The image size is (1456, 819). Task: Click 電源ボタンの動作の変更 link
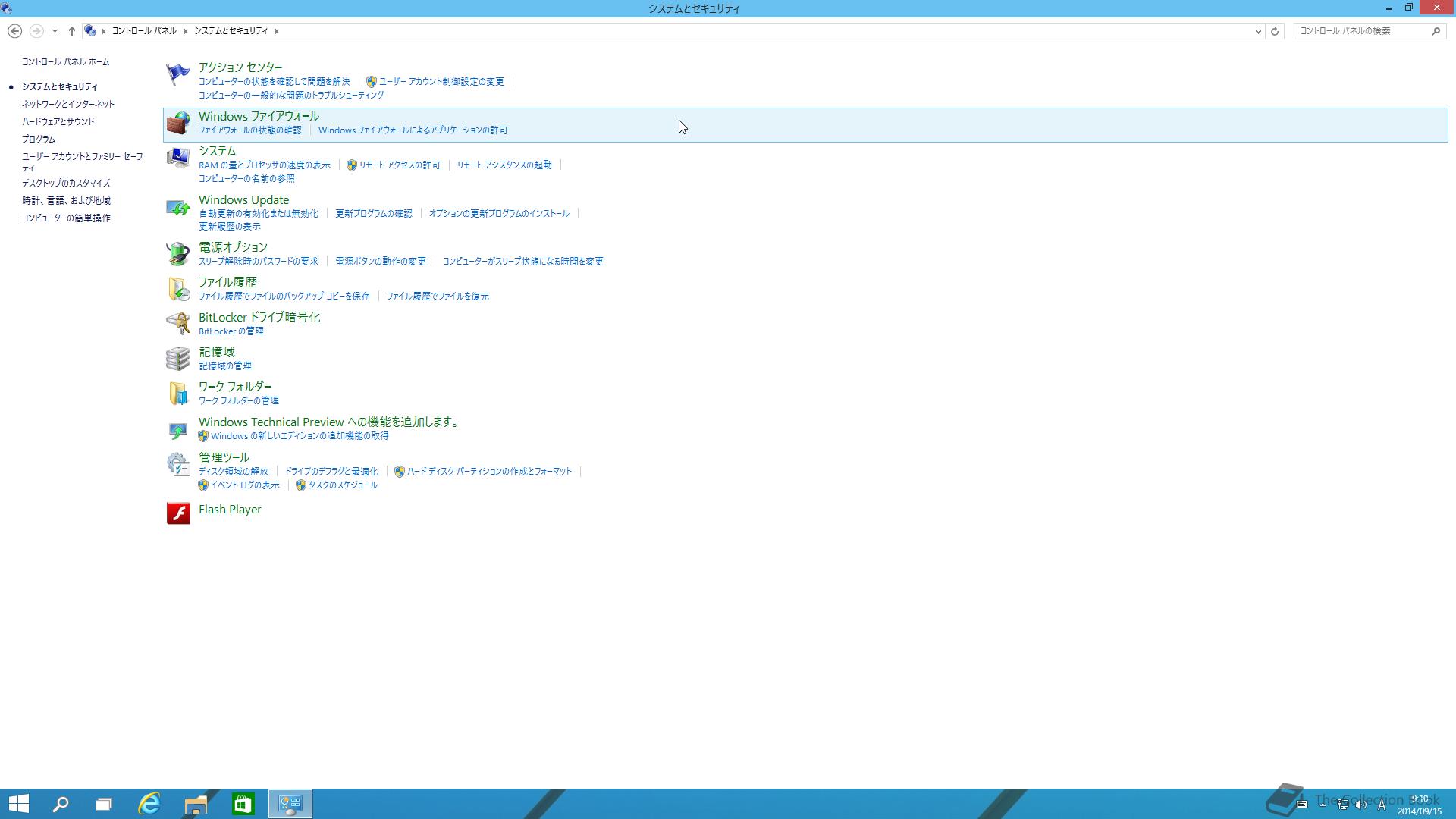click(x=381, y=262)
